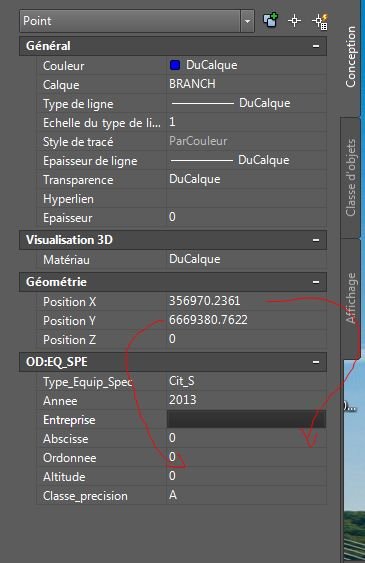Open the Quick Select icon
This screenshot has height=563, width=365.
(x=320, y=21)
